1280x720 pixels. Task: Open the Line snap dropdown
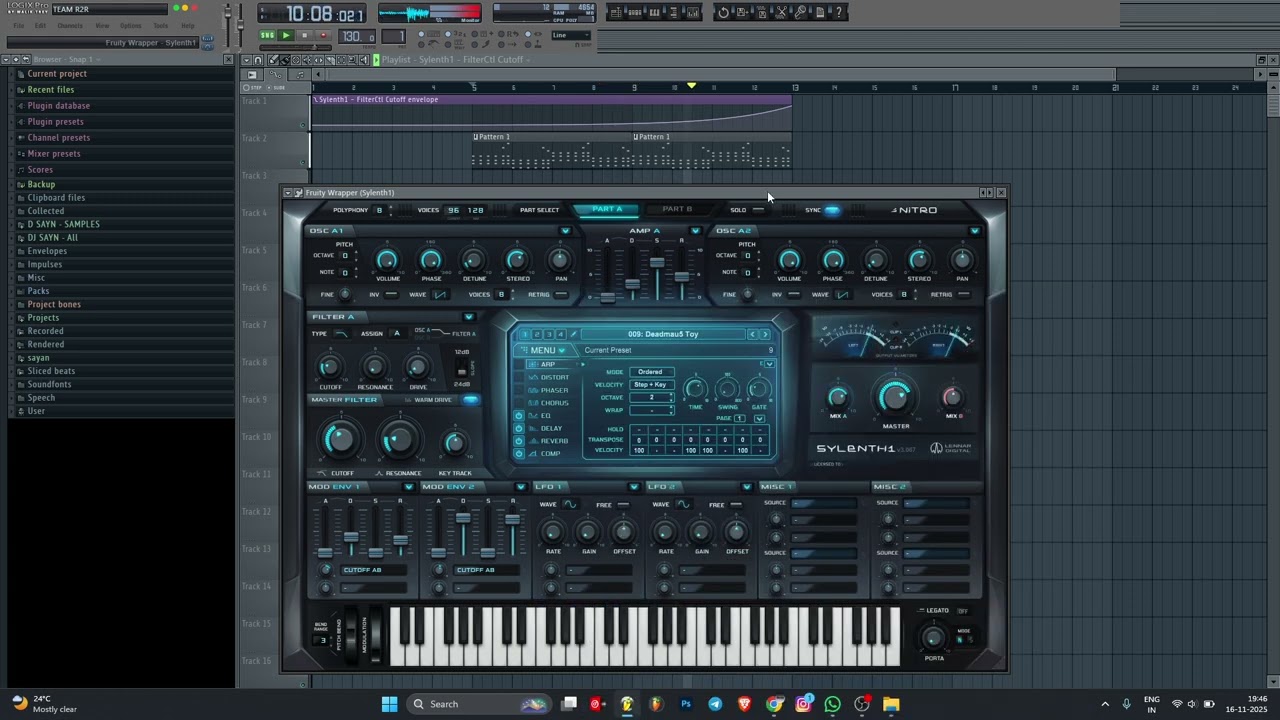(x=571, y=35)
